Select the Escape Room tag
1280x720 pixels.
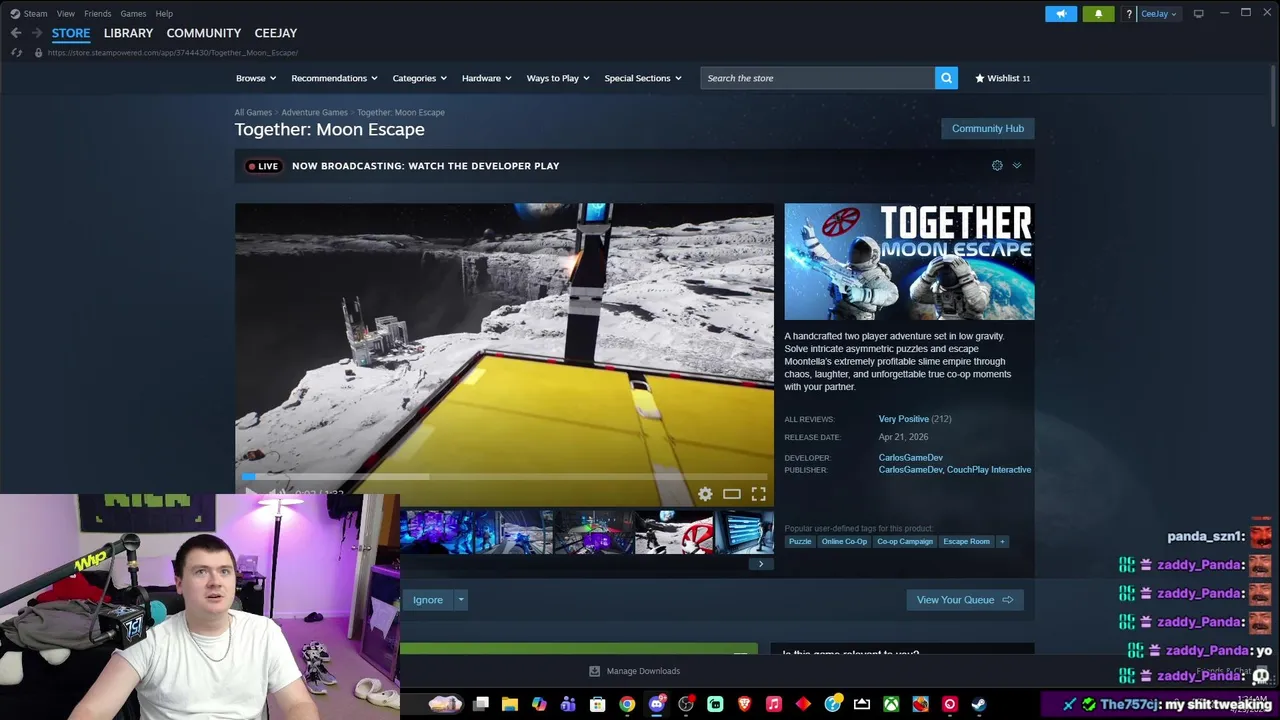click(966, 541)
